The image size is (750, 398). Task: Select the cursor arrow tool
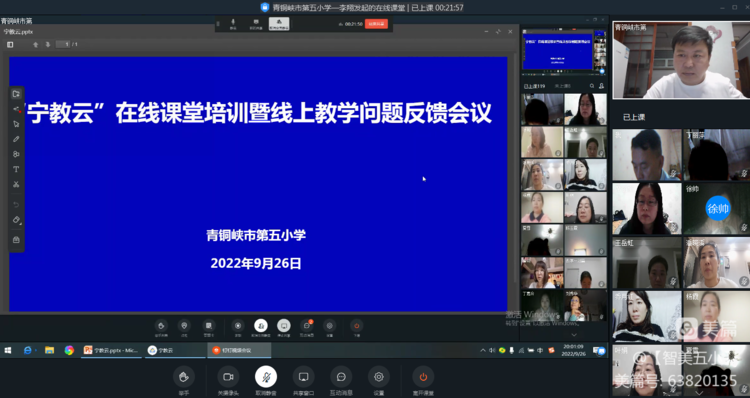(x=16, y=124)
